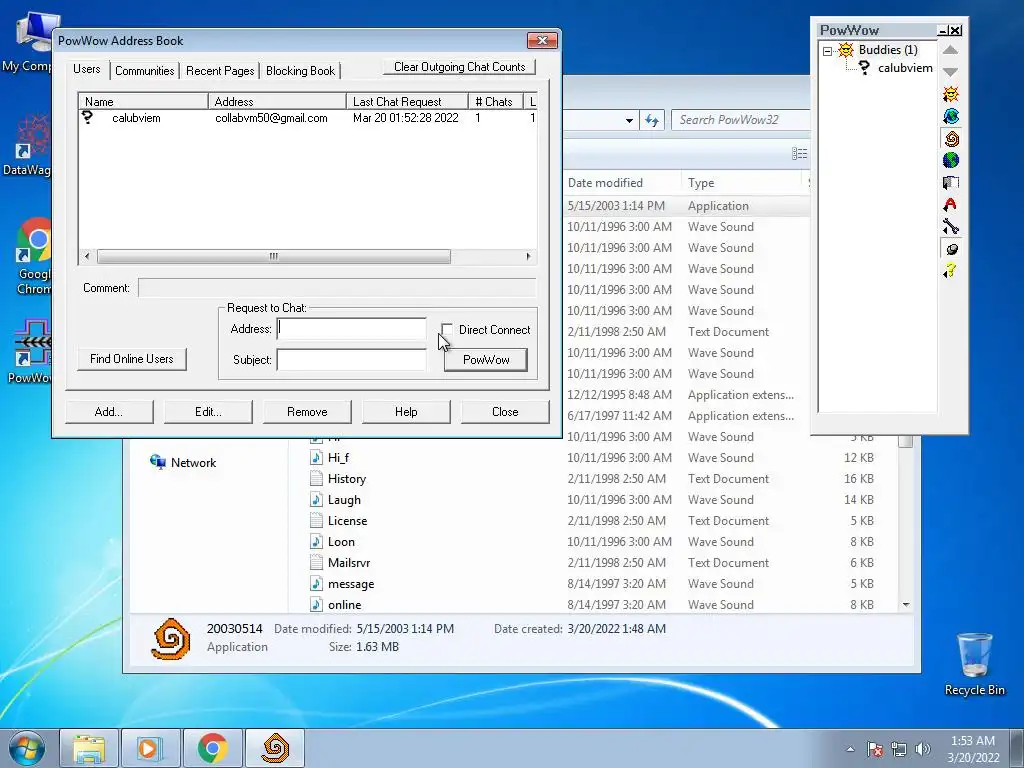Select the Mailsrvr text document
The width and height of the screenshot is (1024, 768).
tap(349, 562)
